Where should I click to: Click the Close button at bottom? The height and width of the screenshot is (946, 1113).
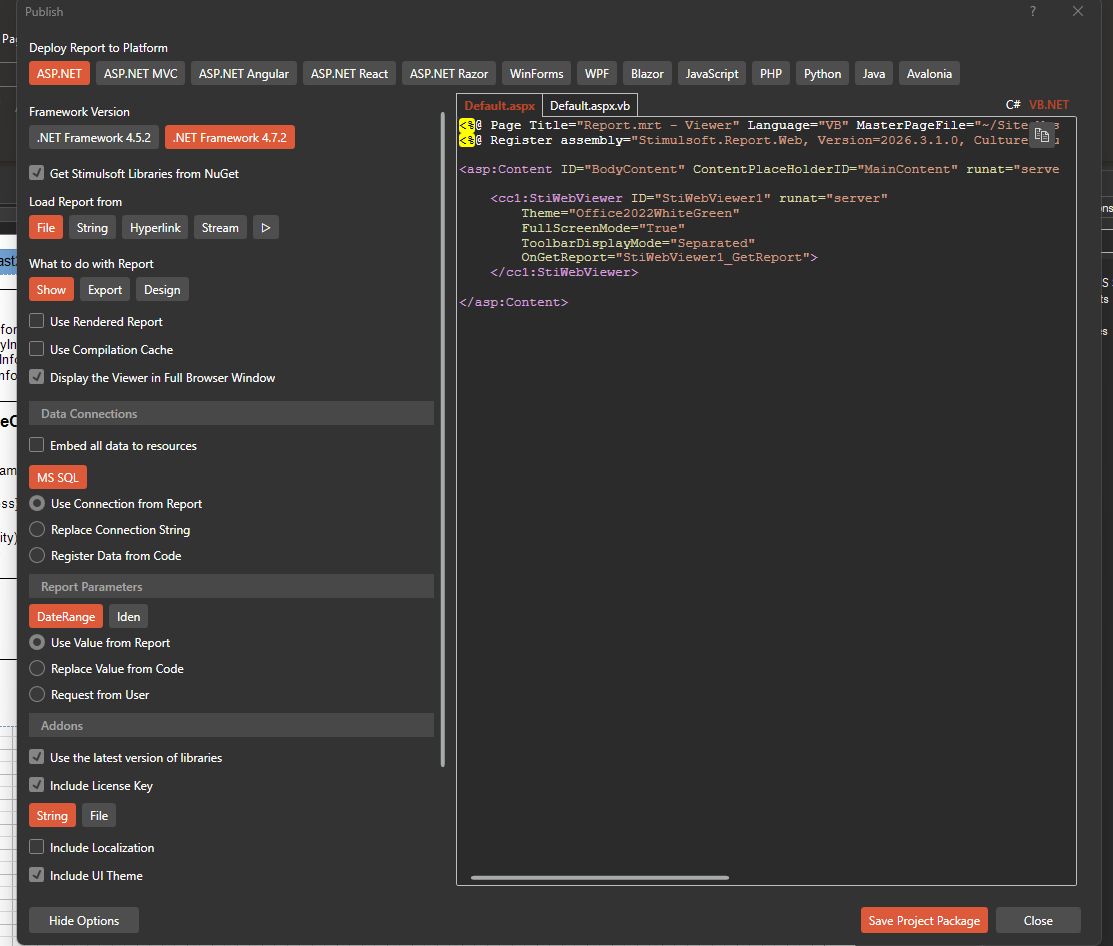pos(1038,920)
